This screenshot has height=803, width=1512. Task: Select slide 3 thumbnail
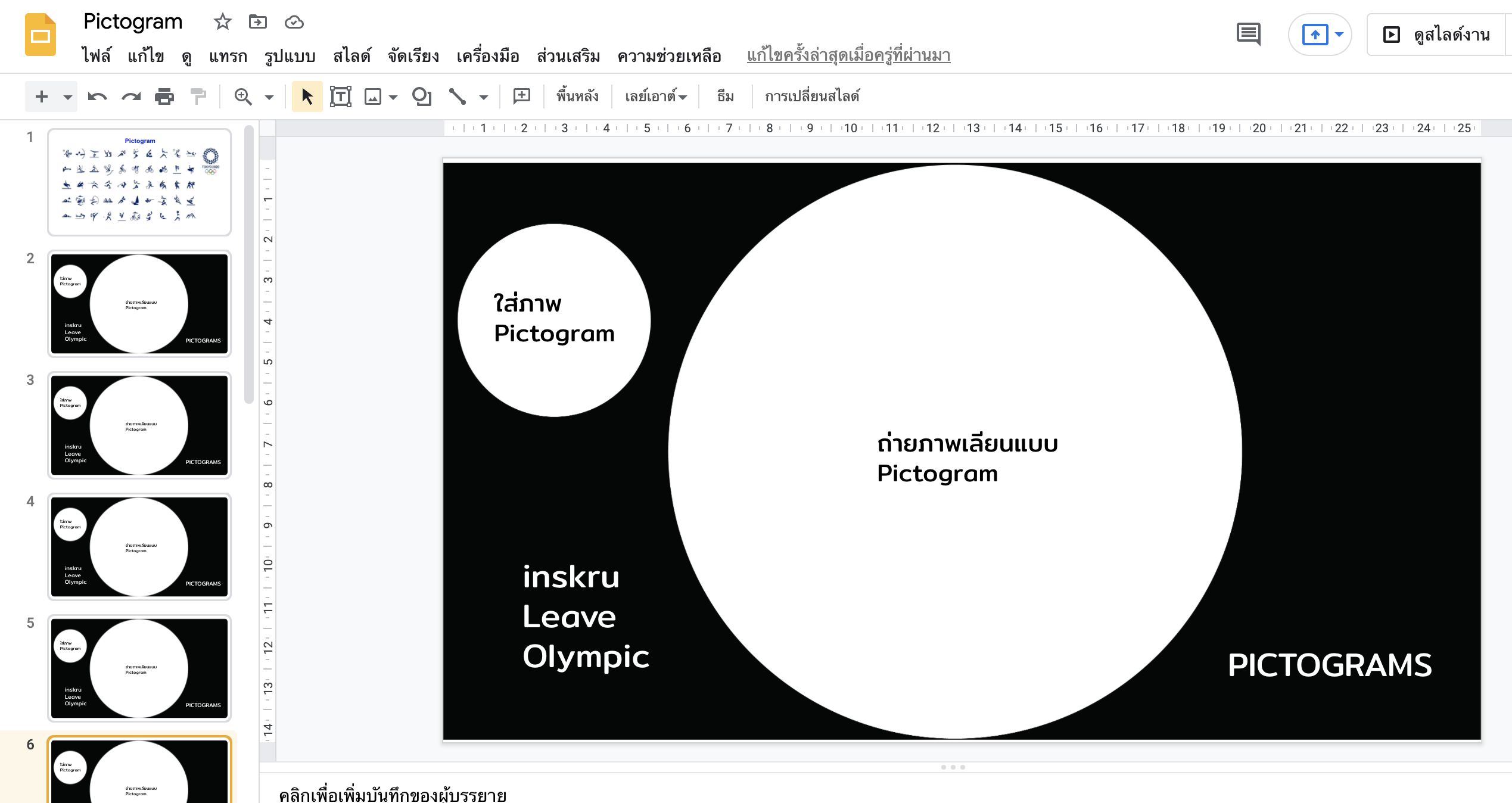139,425
